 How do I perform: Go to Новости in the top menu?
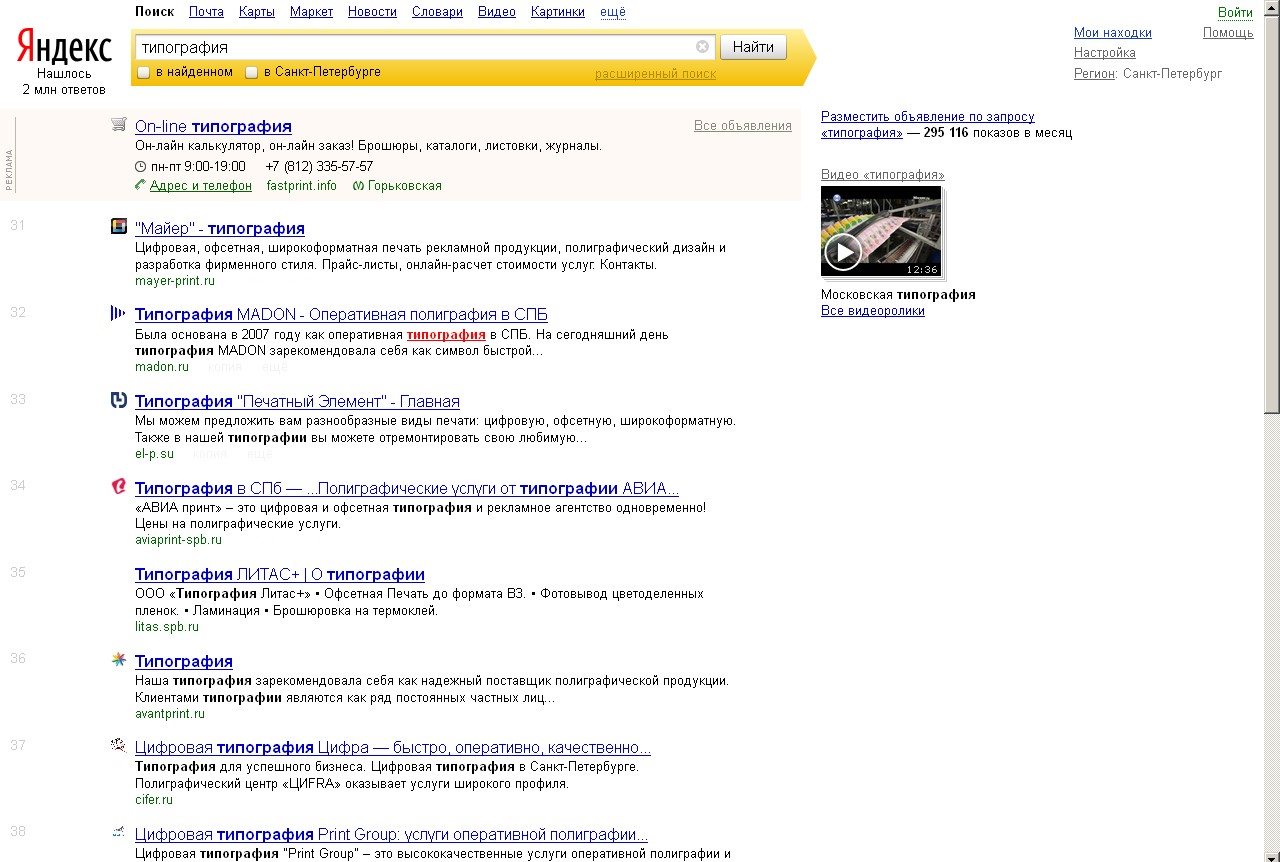pyautogui.click(x=372, y=12)
